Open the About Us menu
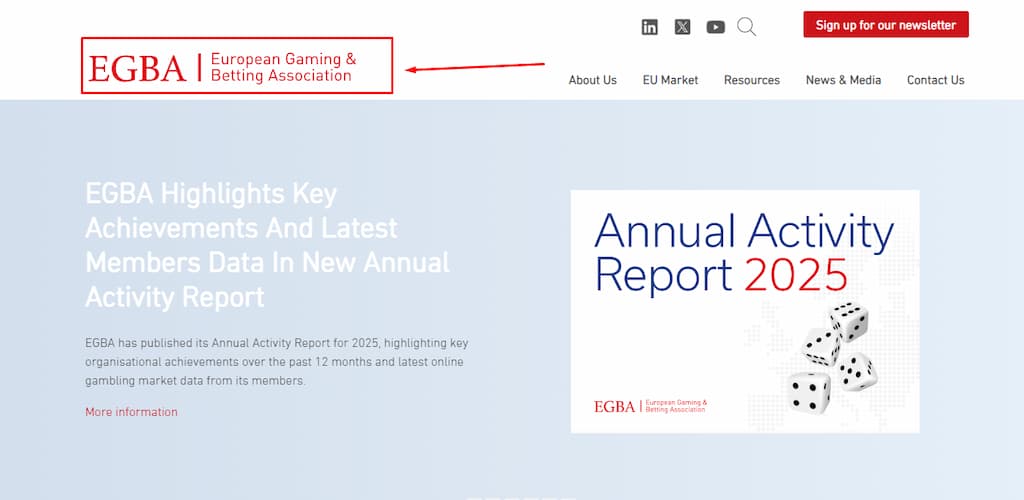 [592, 80]
